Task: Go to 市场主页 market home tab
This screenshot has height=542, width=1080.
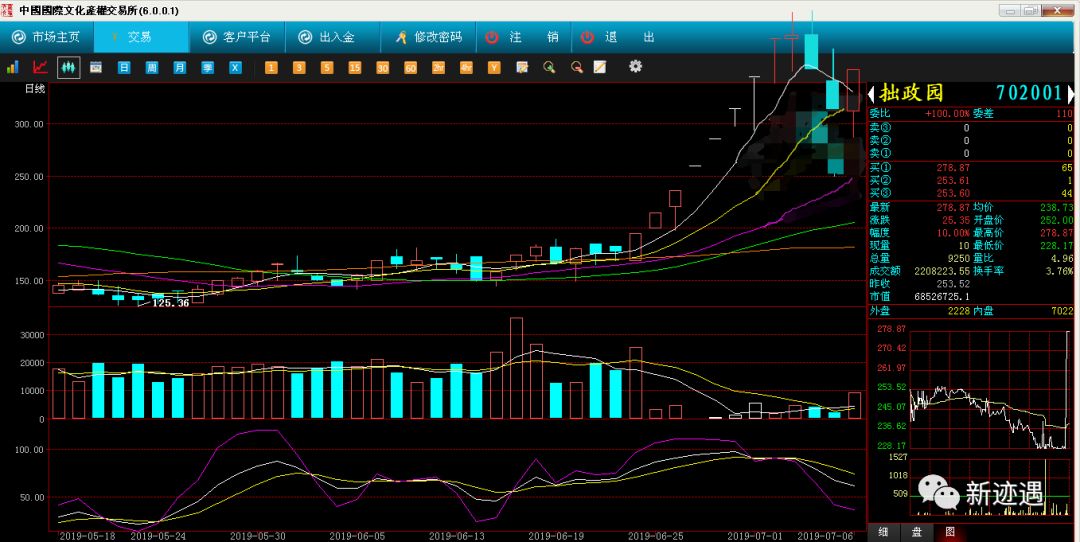Action: pos(46,37)
